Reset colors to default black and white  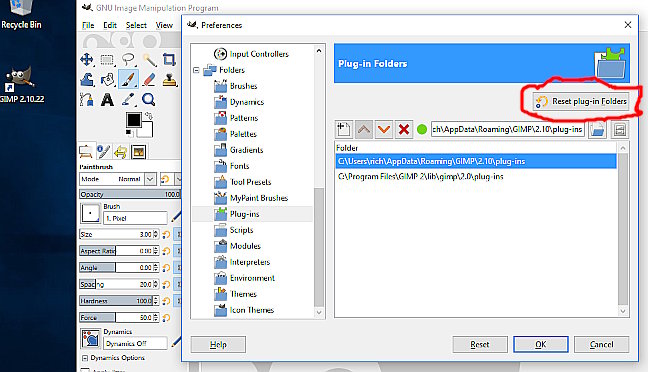coord(129,133)
